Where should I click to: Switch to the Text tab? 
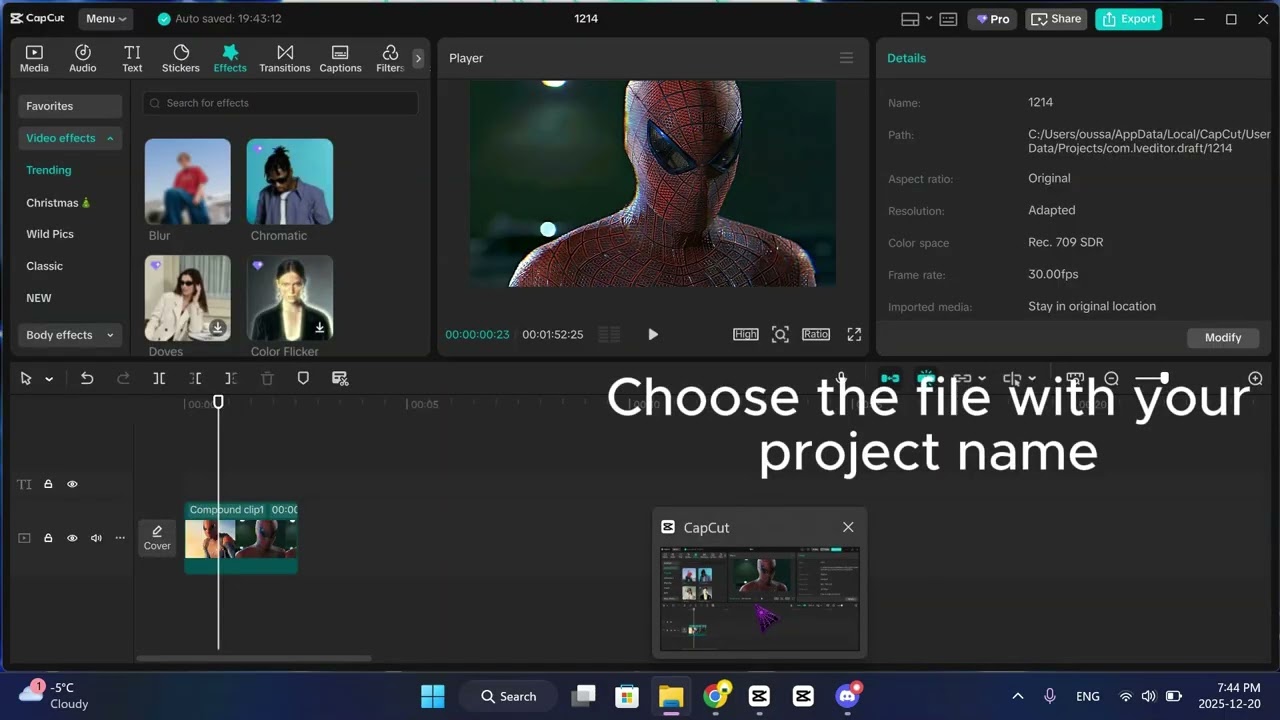click(x=132, y=59)
